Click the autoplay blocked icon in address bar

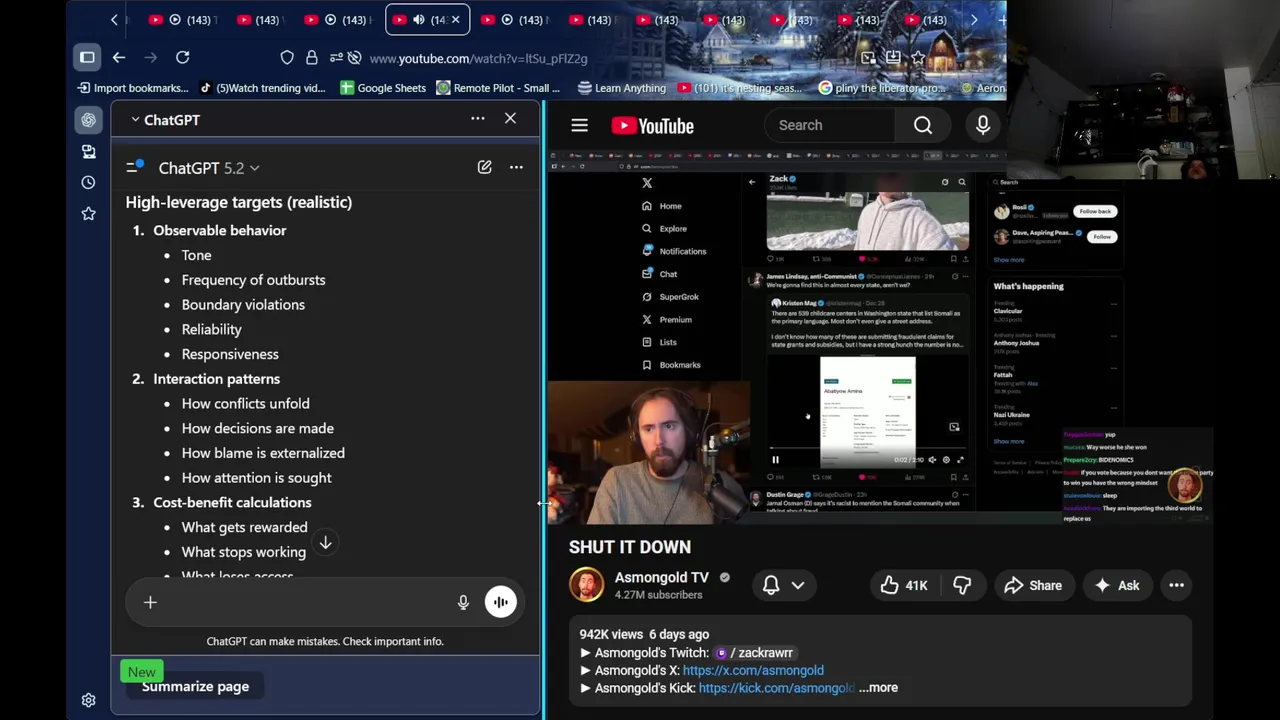[x=355, y=58]
